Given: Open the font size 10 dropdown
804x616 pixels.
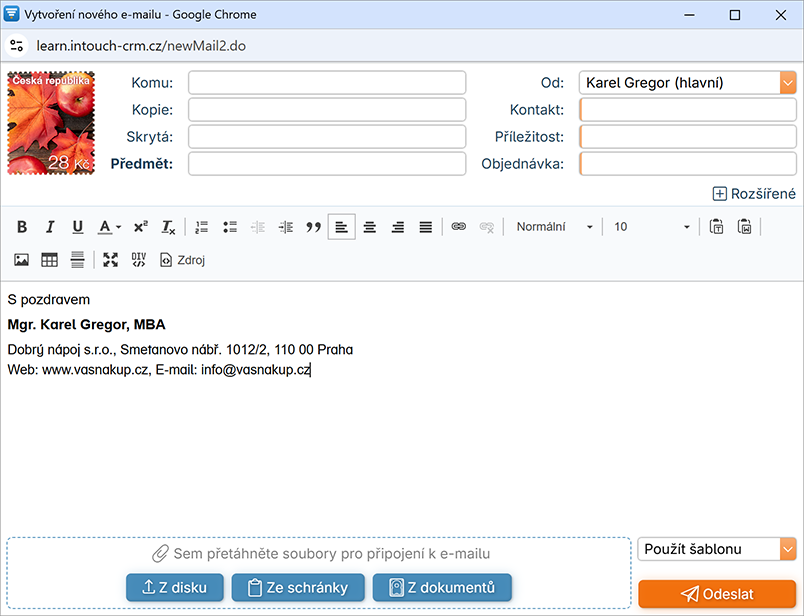Looking at the screenshot, I should point(651,227).
